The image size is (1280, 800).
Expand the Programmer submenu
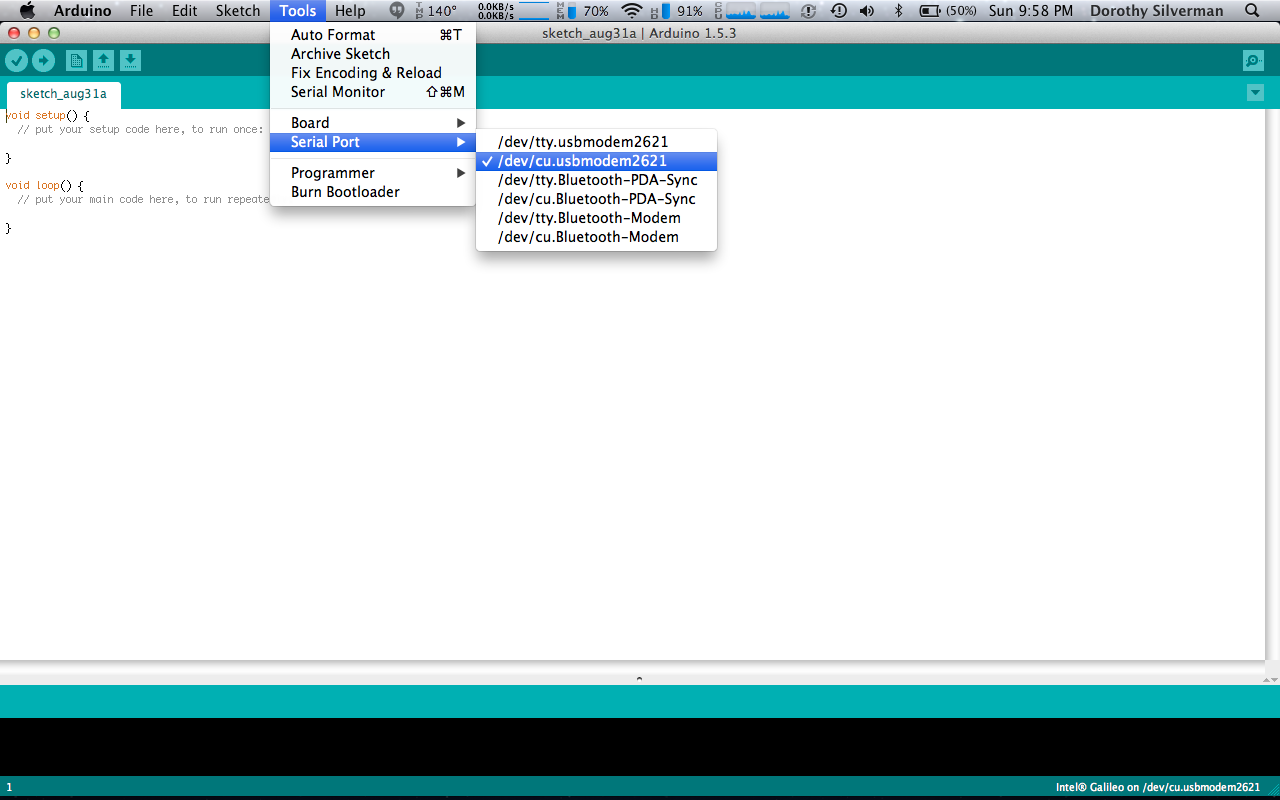tap(372, 173)
